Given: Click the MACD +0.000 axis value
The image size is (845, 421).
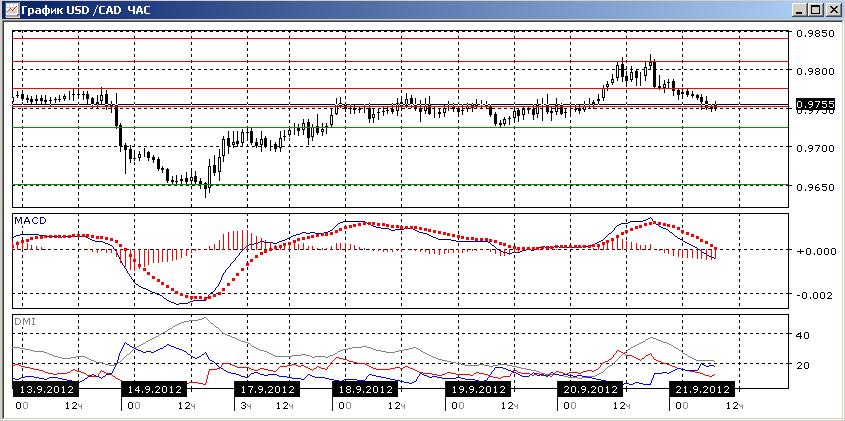Looking at the screenshot, I should pos(815,251).
